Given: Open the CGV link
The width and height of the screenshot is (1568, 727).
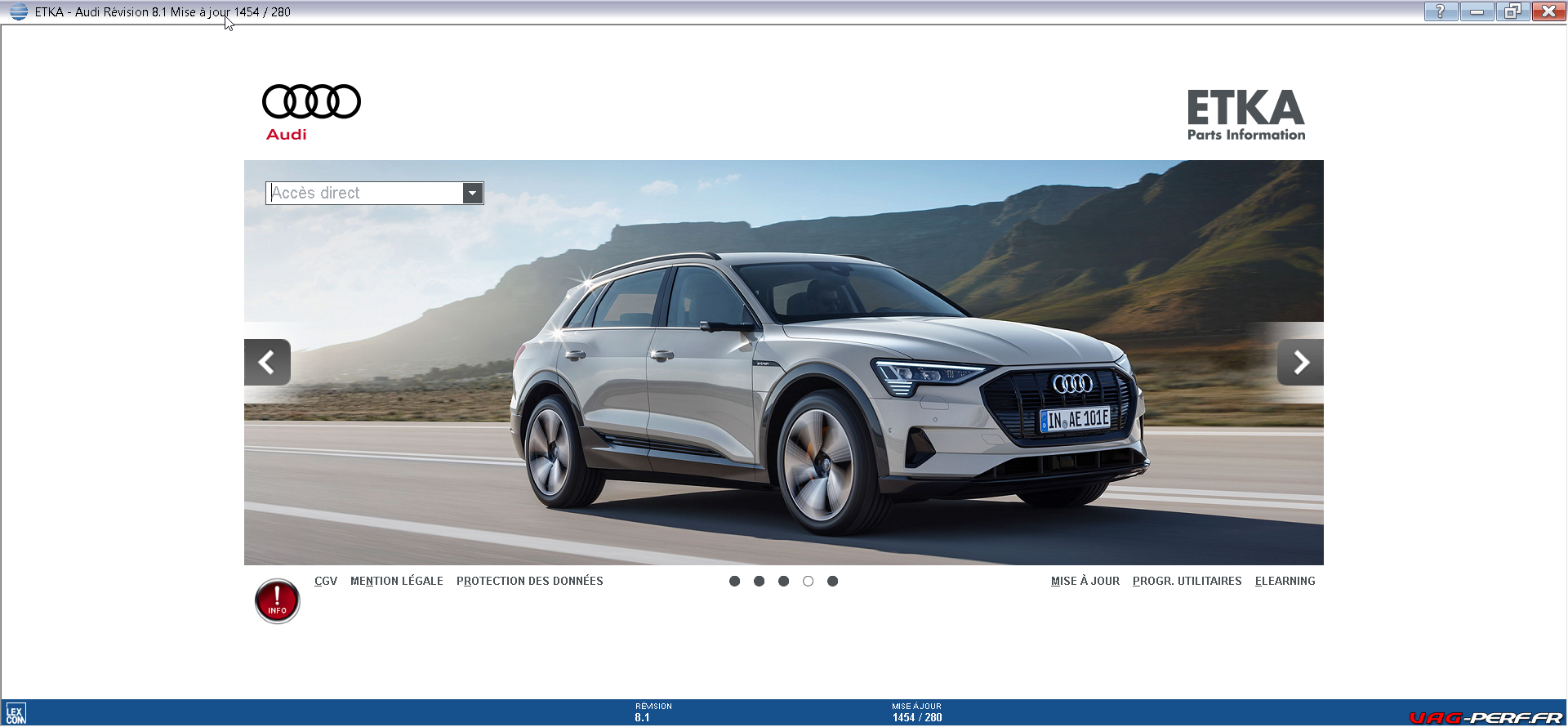Looking at the screenshot, I should [326, 582].
